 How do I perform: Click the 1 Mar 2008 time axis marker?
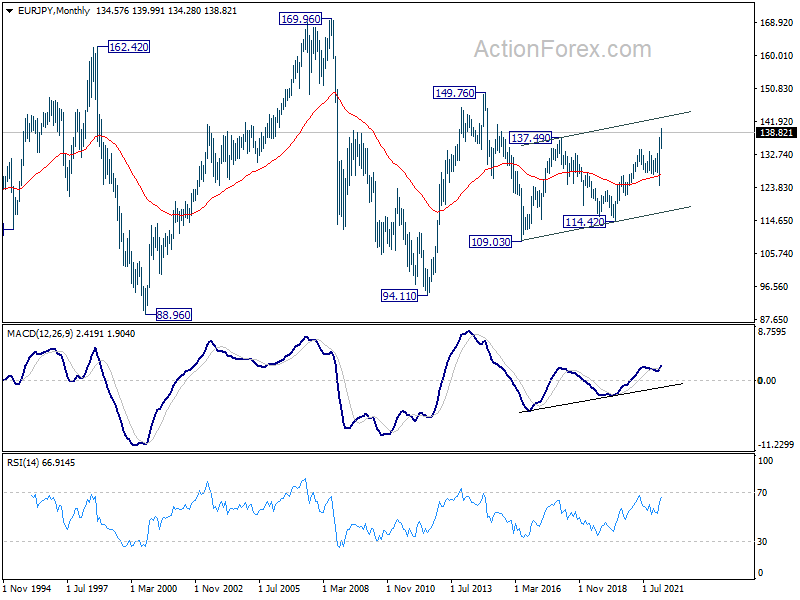[x=345, y=588]
